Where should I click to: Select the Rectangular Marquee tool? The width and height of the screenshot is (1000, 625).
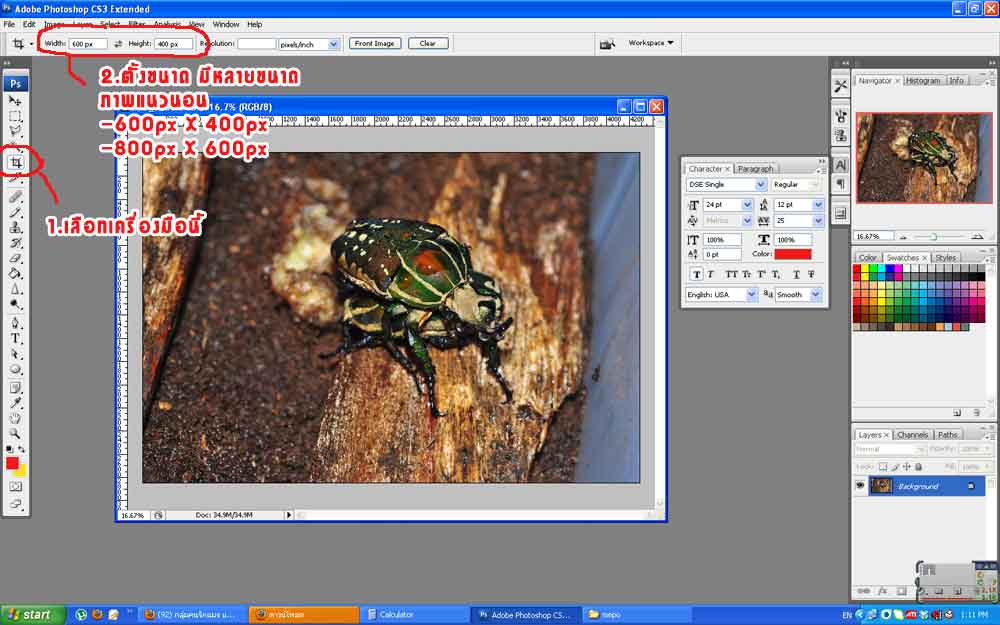coord(16,116)
